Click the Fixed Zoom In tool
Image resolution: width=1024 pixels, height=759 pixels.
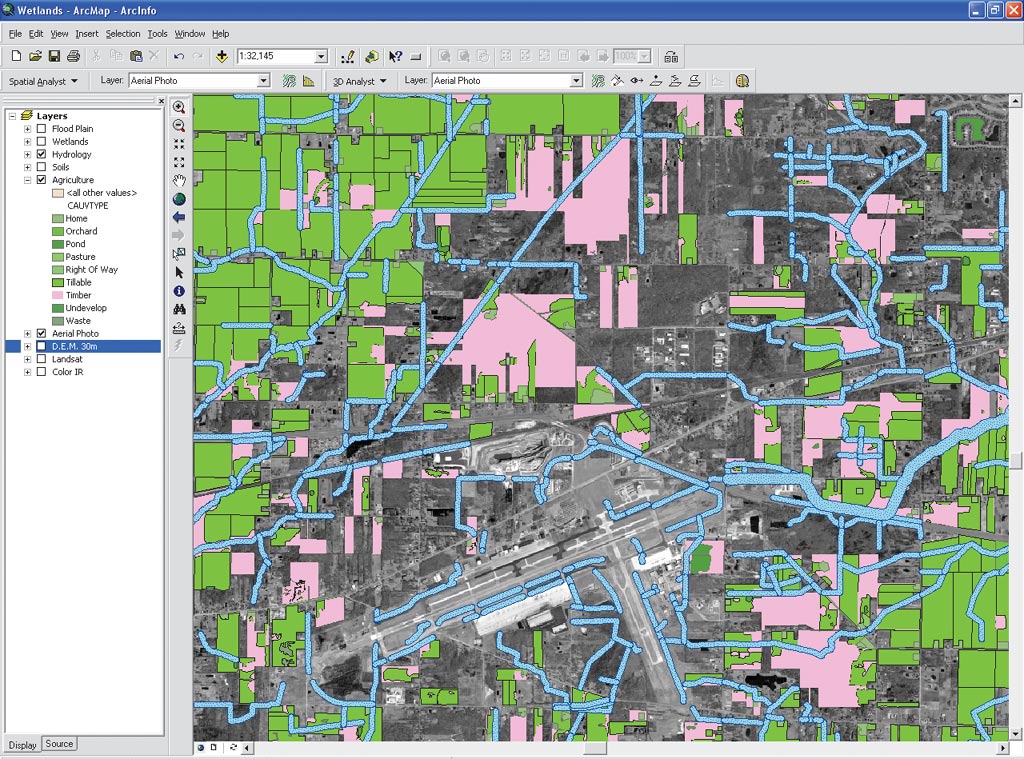click(x=179, y=144)
